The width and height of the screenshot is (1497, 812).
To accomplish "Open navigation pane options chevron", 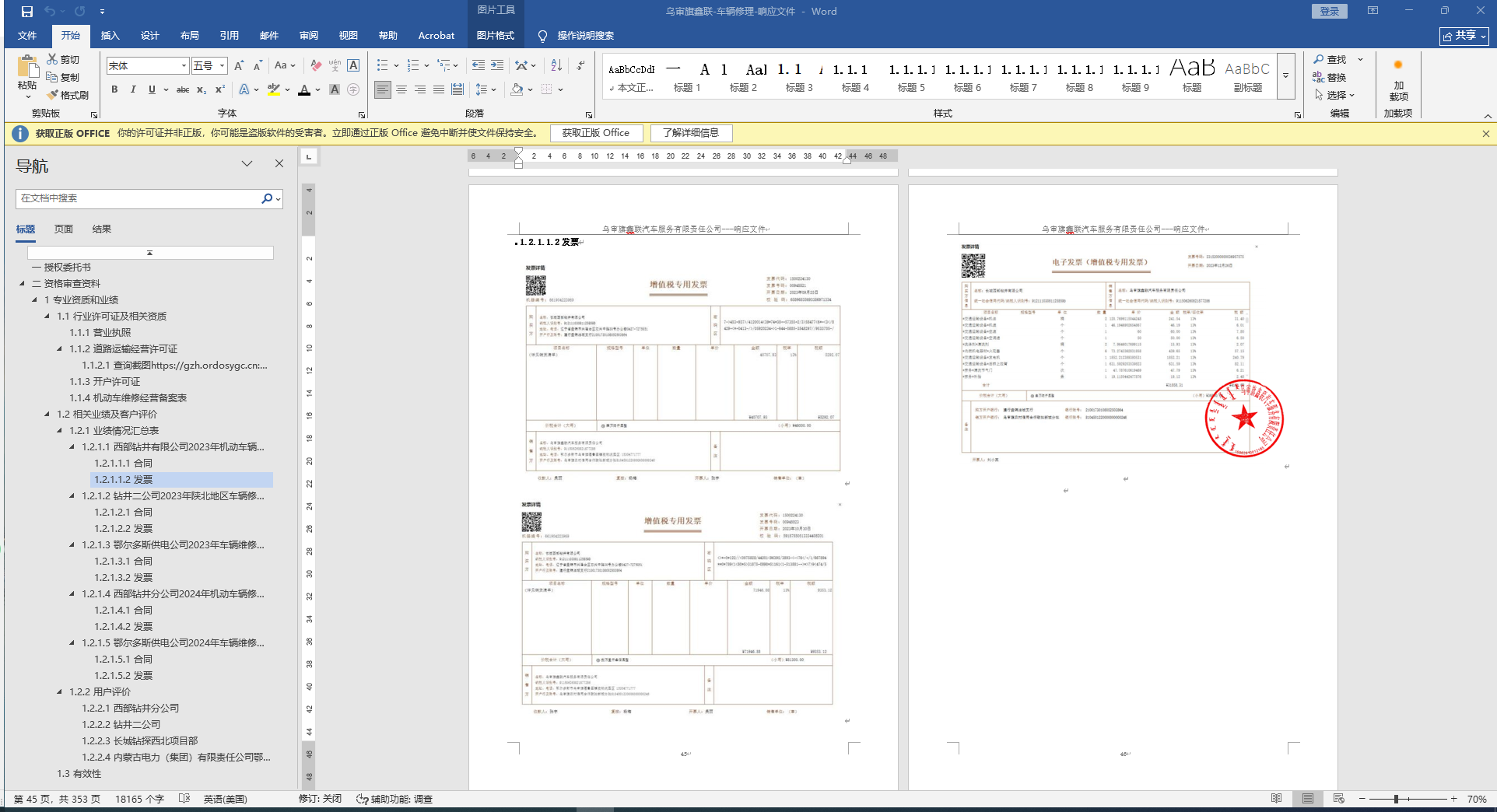I will click(247, 163).
